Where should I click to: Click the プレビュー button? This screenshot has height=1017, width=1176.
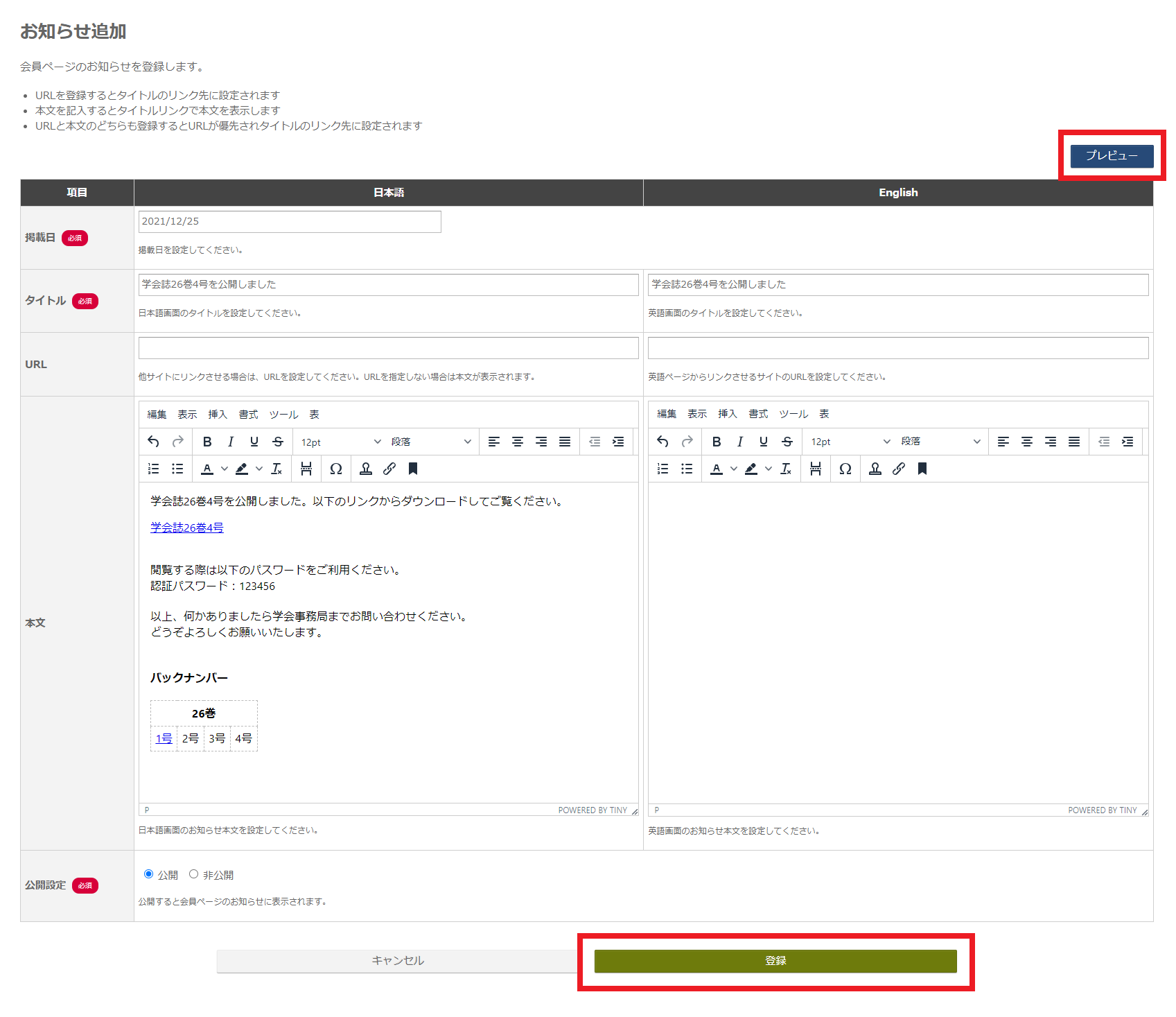(1112, 156)
